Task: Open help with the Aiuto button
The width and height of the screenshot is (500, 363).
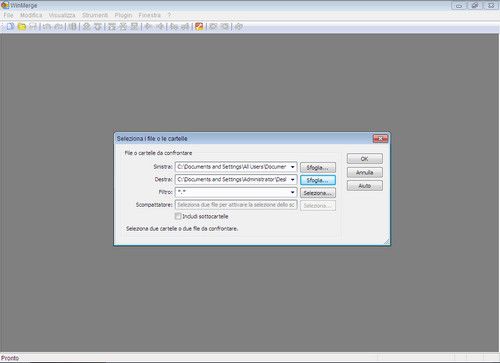Action: click(365, 186)
